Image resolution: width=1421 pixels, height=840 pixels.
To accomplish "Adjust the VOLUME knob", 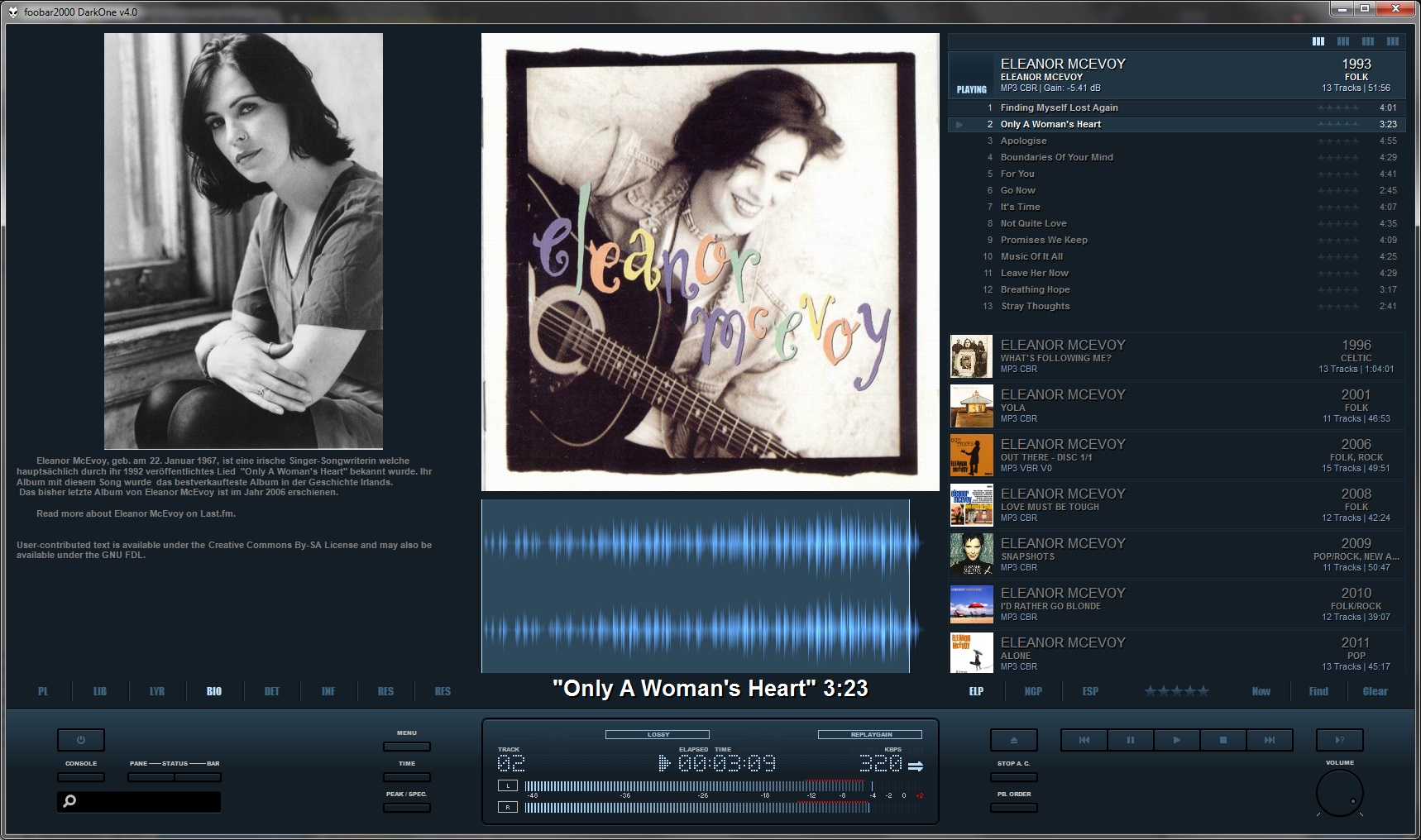I will coord(1340,793).
